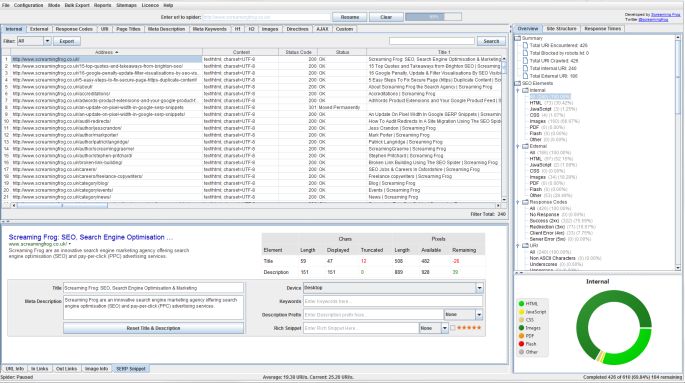Click the up arrow of results table scrollbar
The height and width of the screenshot is (383, 685).
pyautogui.click(x=504, y=59)
